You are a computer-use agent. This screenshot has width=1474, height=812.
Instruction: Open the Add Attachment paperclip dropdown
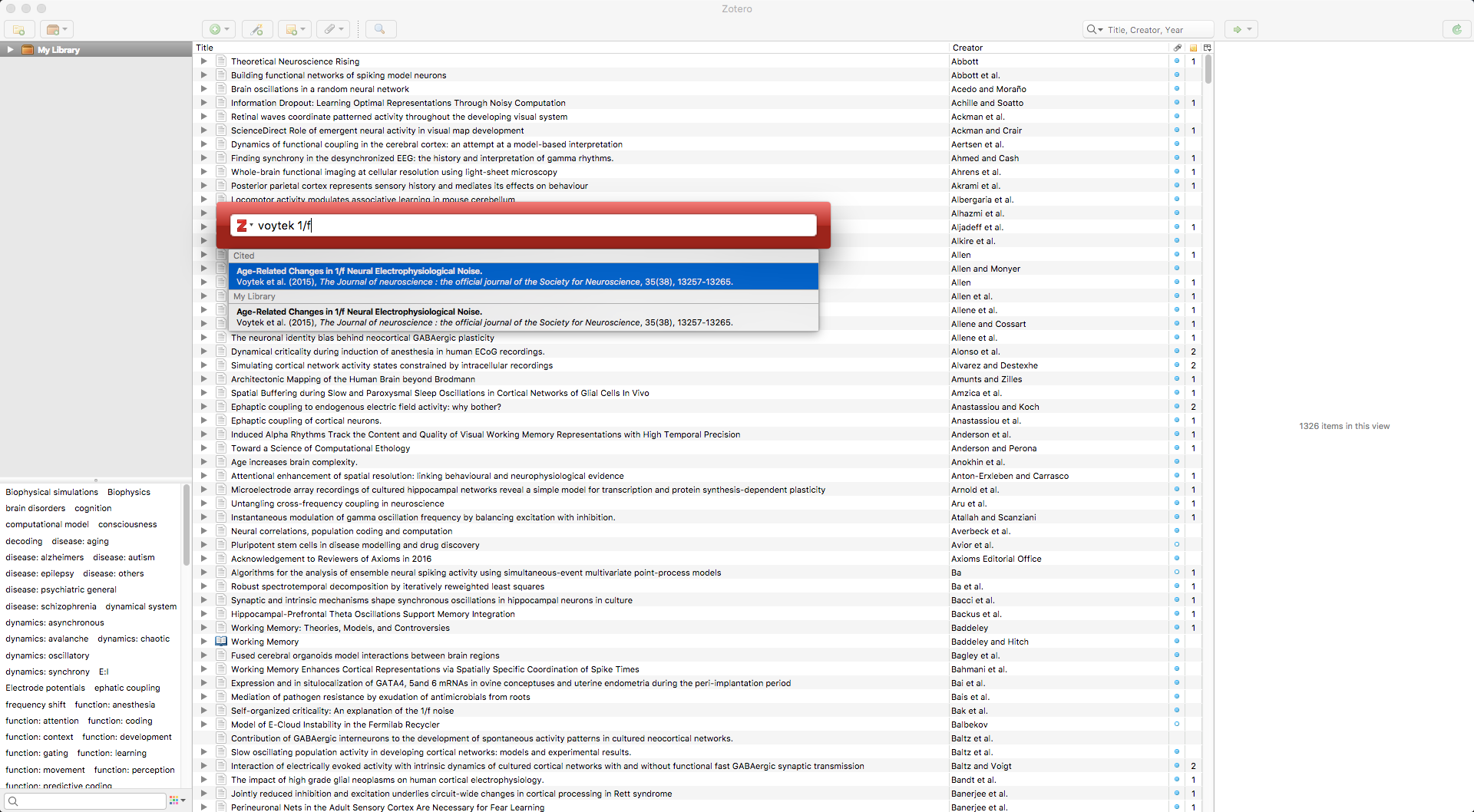coord(333,29)
